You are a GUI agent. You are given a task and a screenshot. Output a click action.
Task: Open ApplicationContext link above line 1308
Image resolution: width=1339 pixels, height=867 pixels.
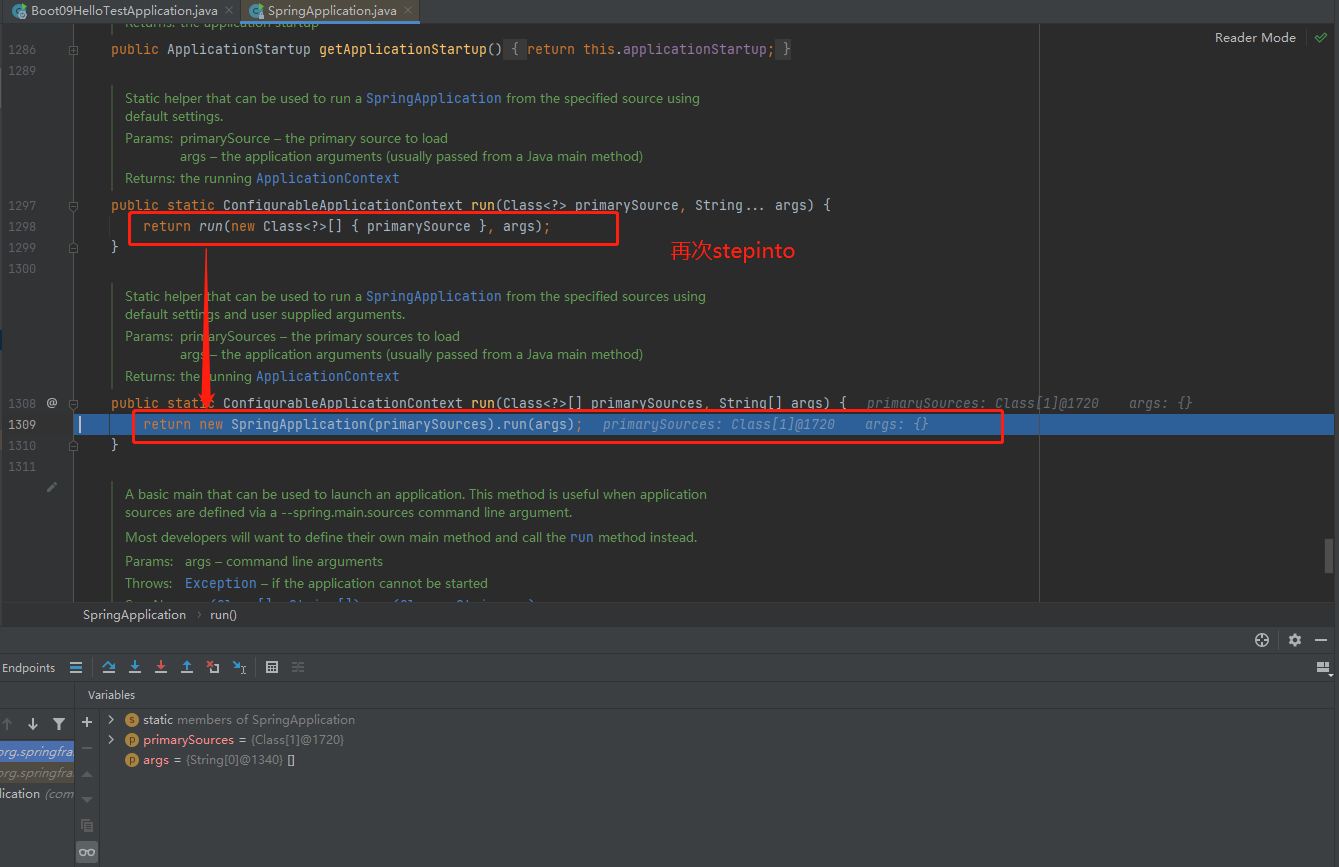[x=328, y=376]
